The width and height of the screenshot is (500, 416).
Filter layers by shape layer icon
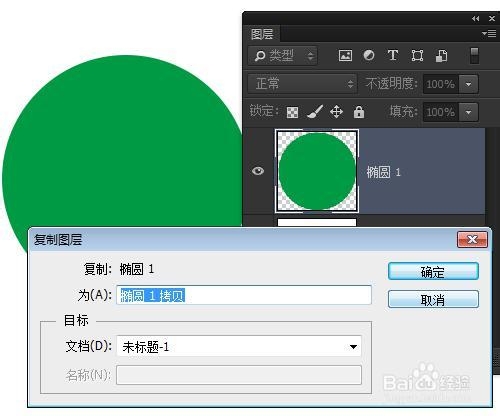click(417, 55)
